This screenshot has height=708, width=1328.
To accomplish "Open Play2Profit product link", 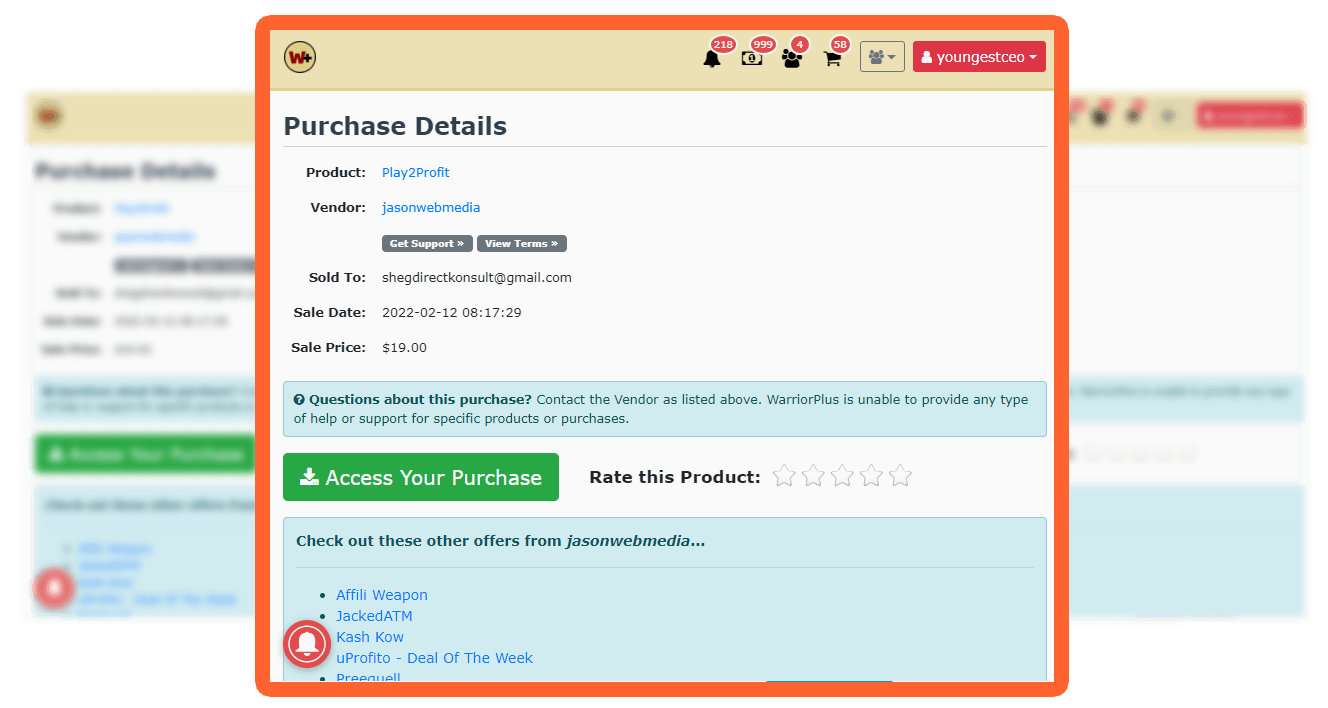I will (x=416, y=173).
